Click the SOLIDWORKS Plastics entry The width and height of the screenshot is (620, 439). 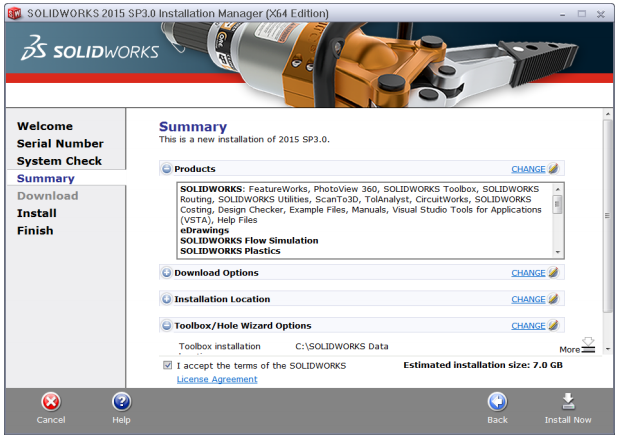coord(230,251)
